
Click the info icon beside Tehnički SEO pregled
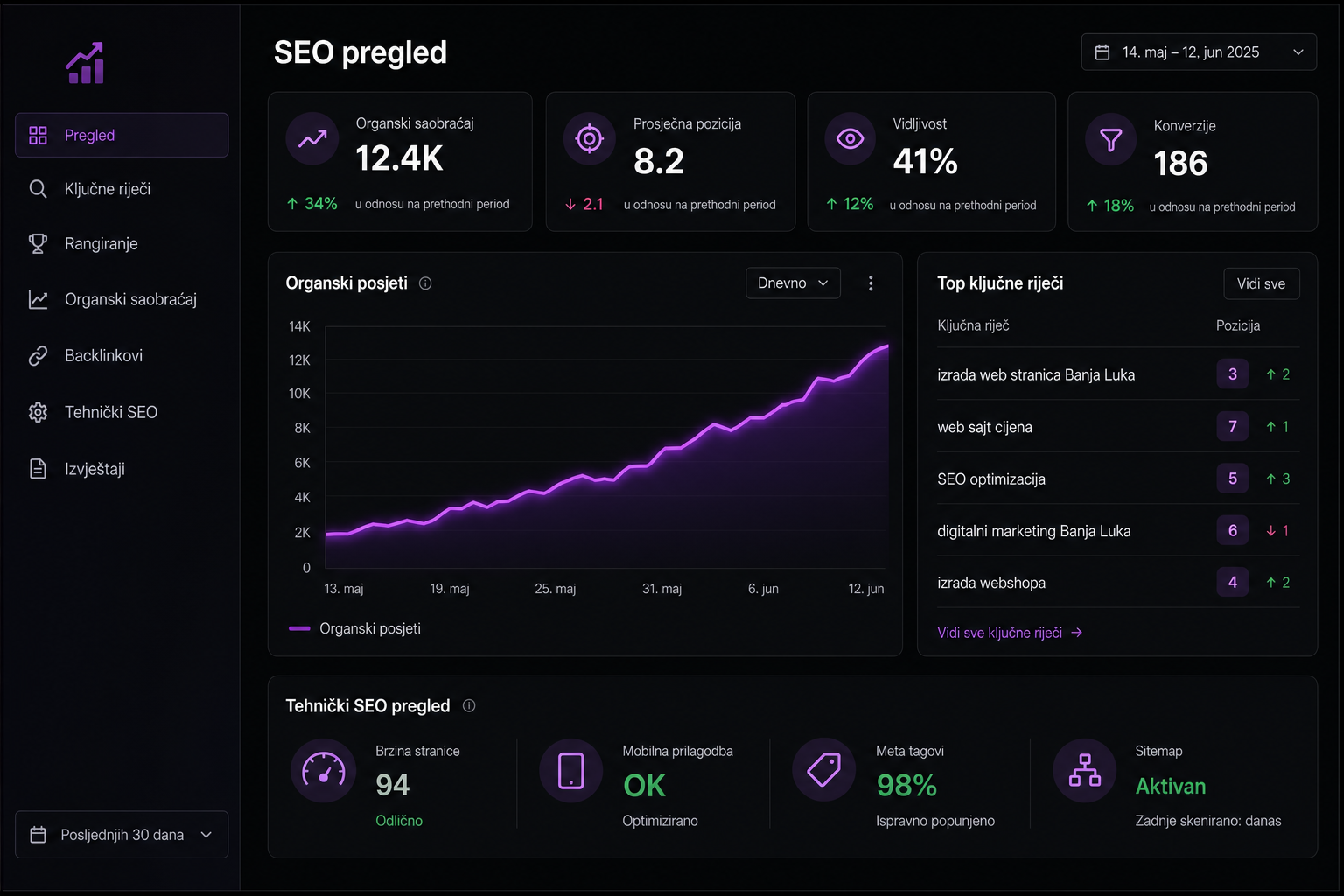pos(469,706)
